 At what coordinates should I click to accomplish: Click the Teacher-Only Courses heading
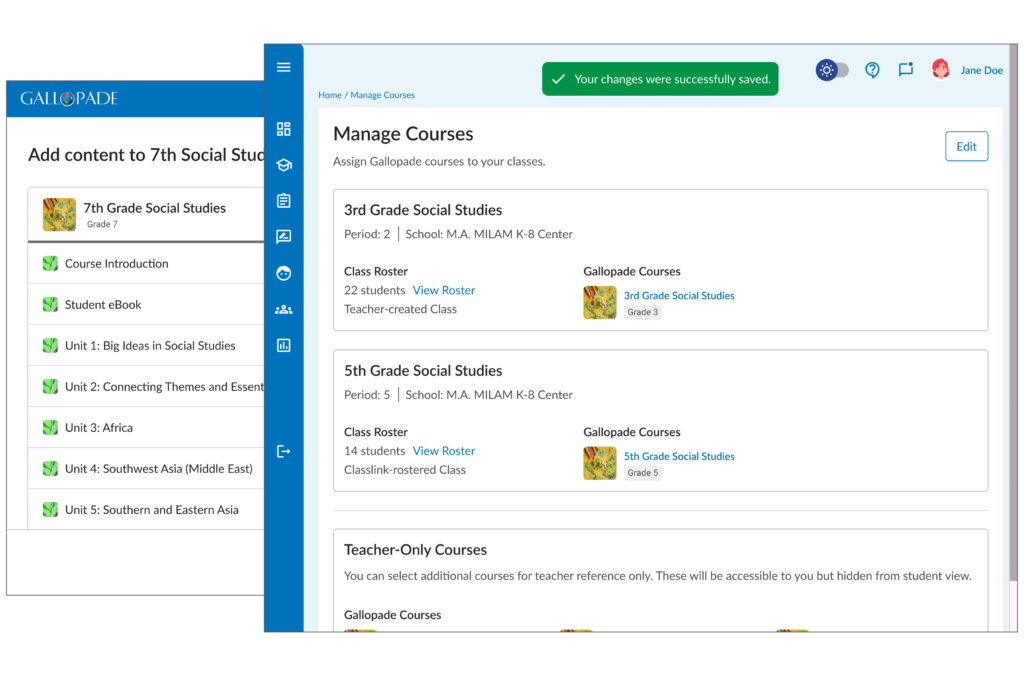point(415,550)
